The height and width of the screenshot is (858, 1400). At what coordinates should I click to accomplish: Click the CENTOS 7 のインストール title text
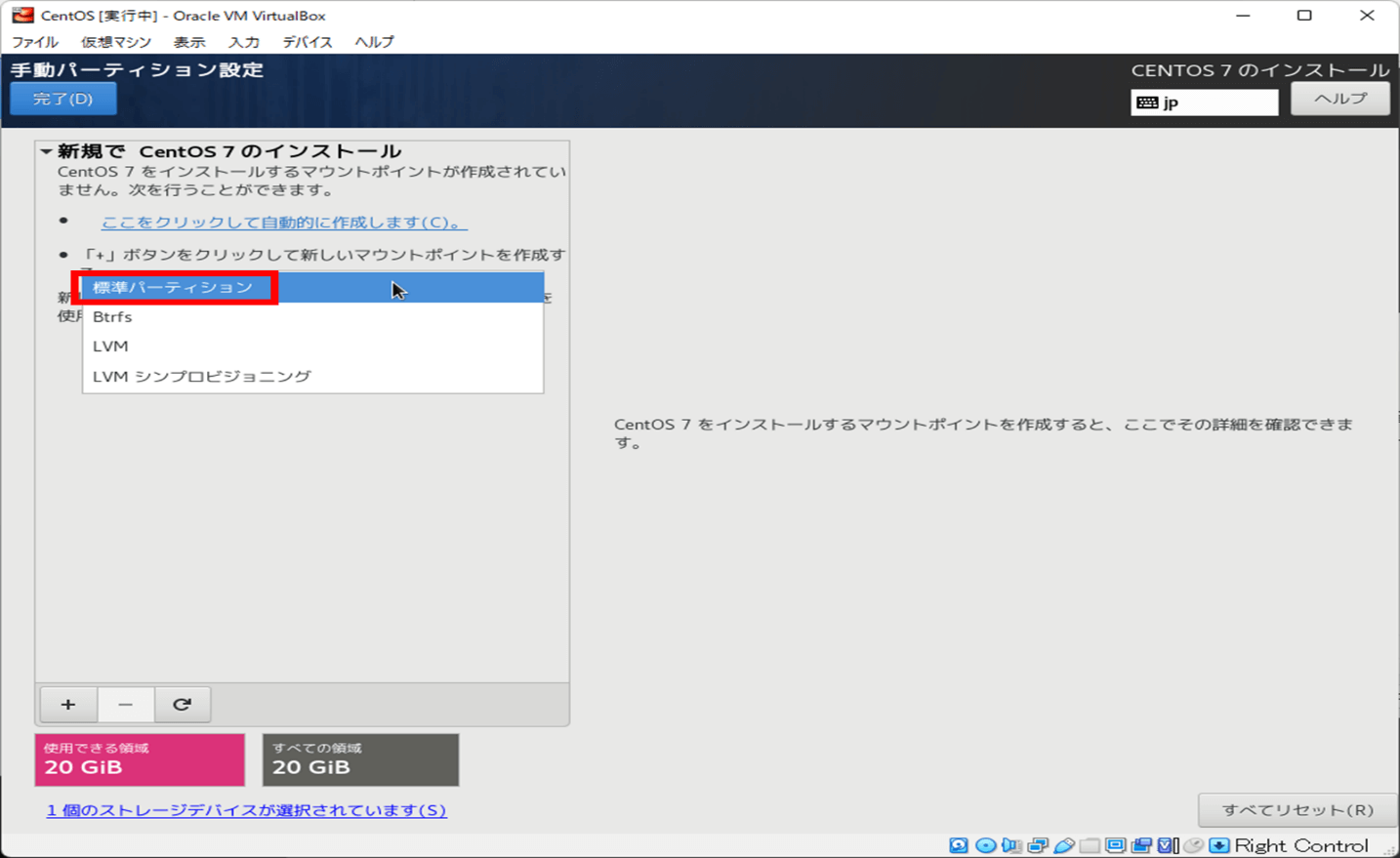point(1260,70)
